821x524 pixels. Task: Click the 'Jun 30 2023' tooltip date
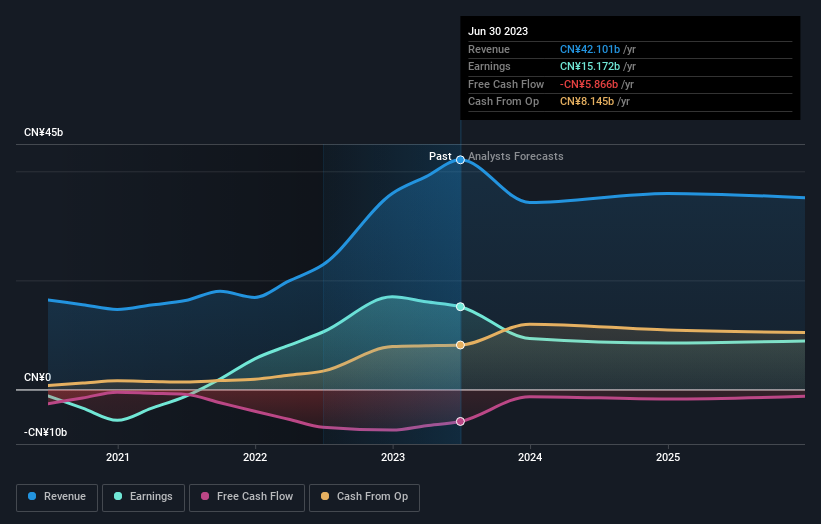point(498,31)
